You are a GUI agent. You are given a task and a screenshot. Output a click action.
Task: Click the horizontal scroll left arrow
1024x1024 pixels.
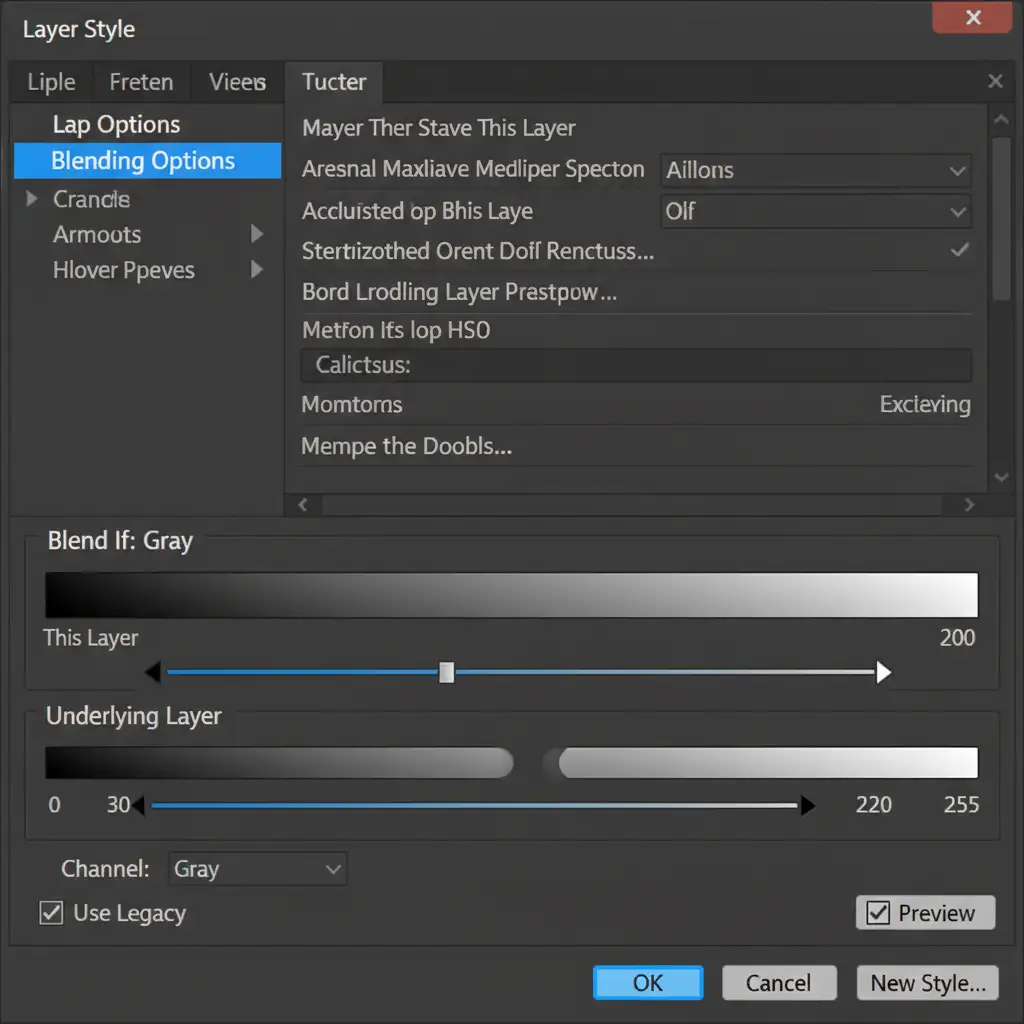click(304, 506)
